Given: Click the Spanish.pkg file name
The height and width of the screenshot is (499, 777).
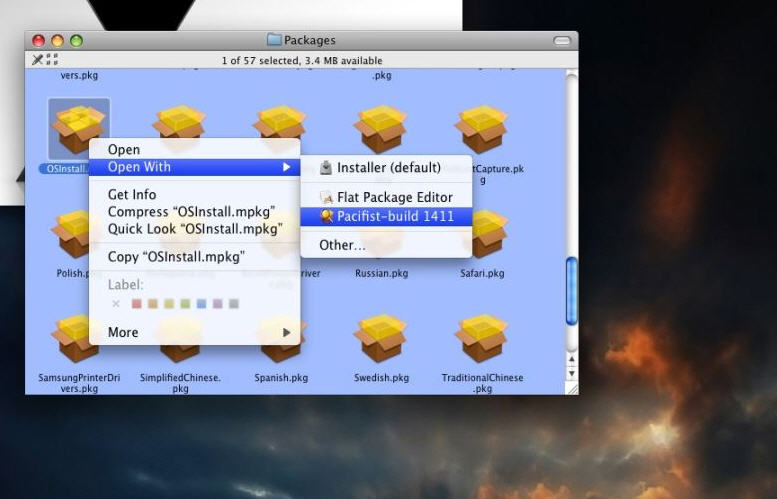Looking at the screenshot, I should click(281, 378).
